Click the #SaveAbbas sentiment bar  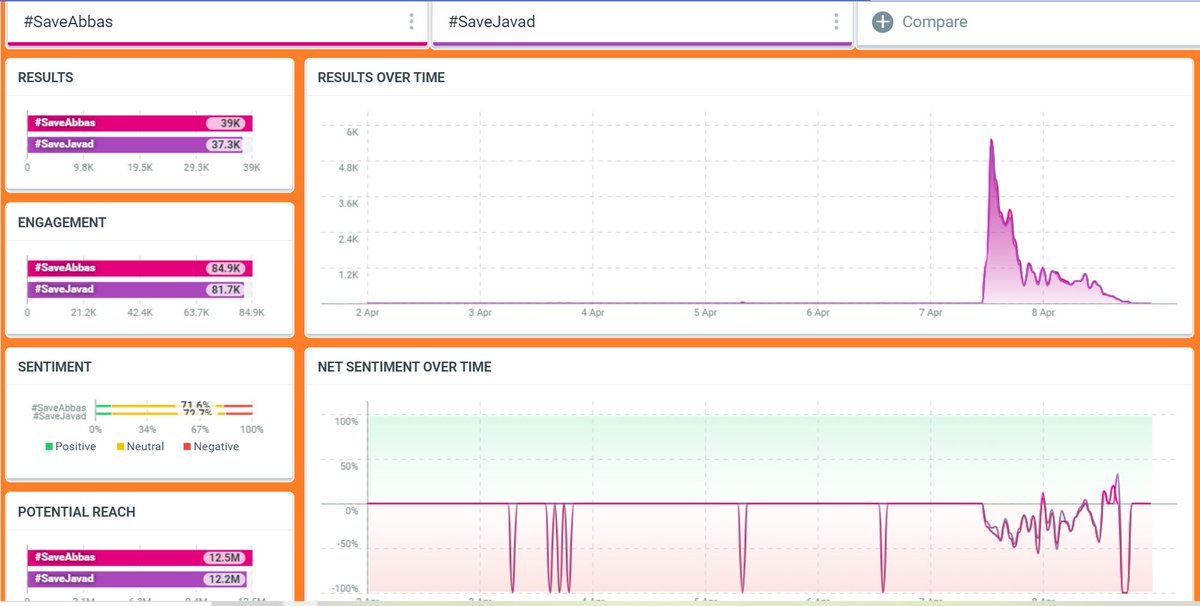[x=174, y=406]
